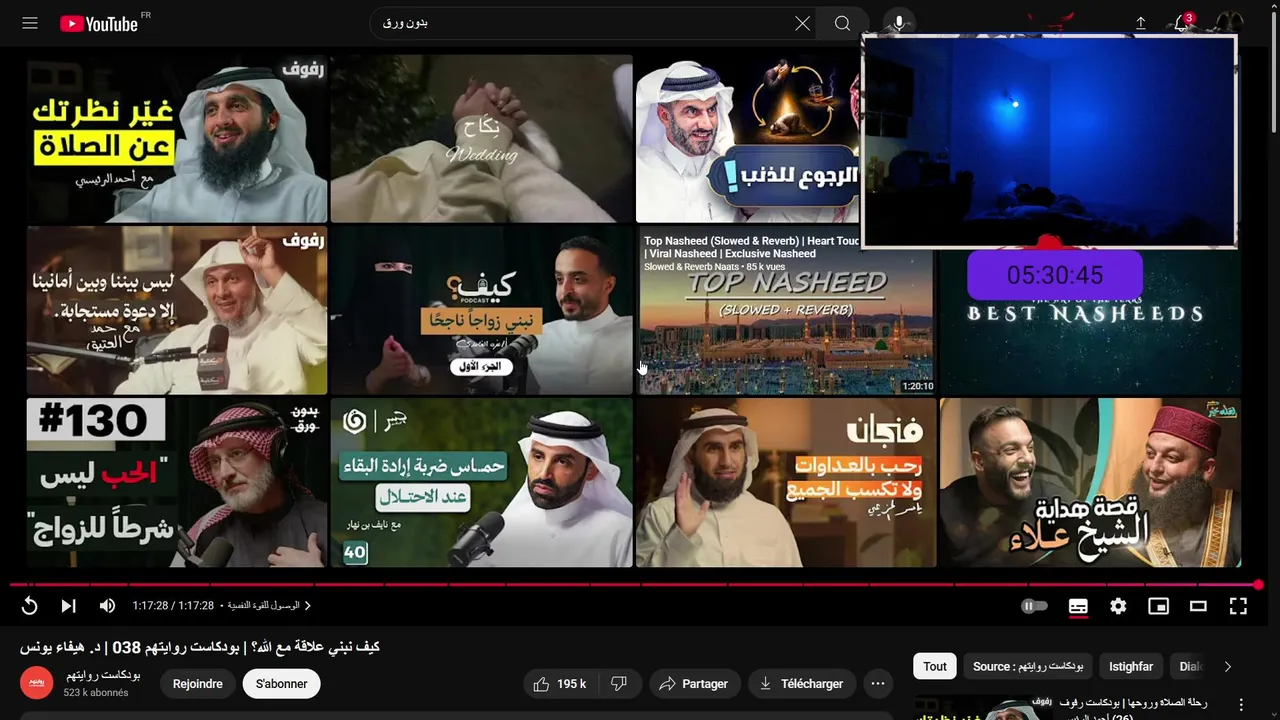Open chapter list chevron in player
This screenshot has width=1280, height=720.
tap(308, 606)
